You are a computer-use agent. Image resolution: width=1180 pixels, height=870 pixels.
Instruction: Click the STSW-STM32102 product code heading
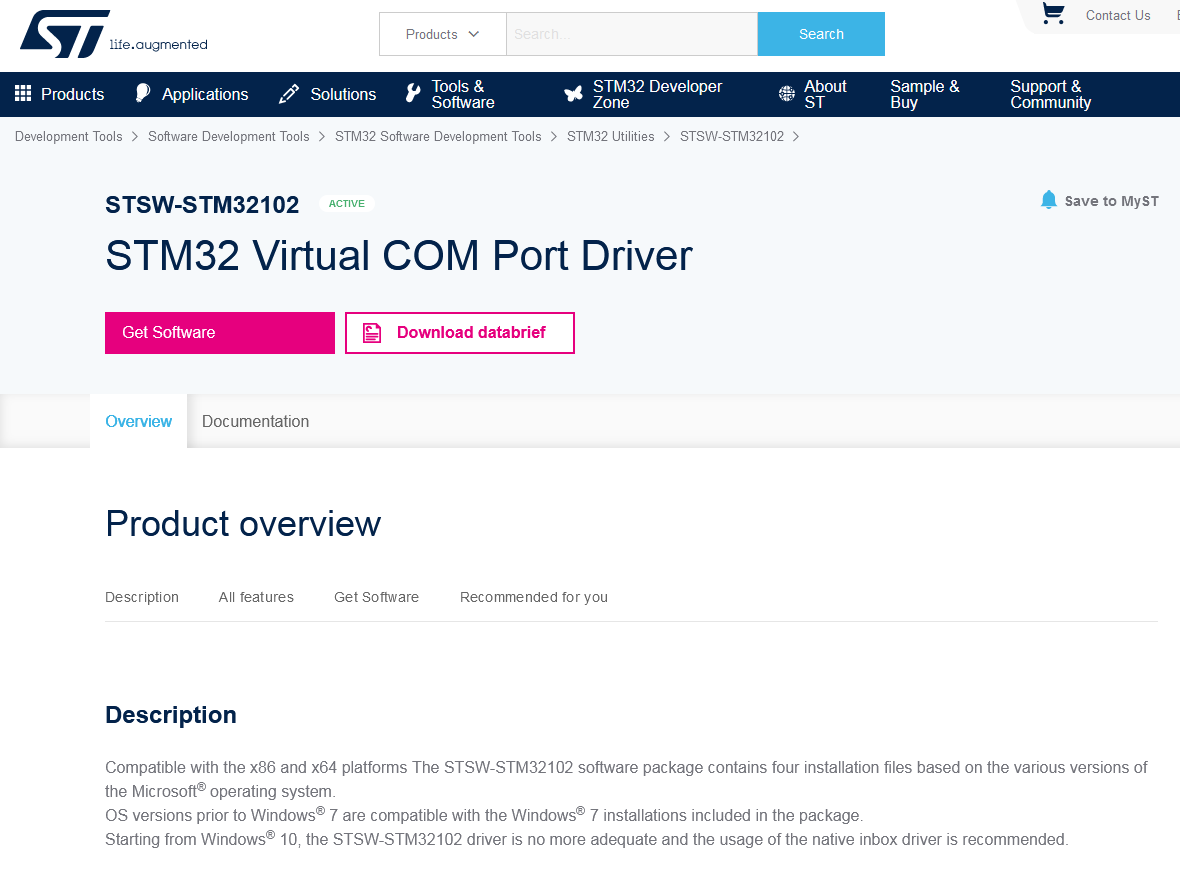pos(202,205)
